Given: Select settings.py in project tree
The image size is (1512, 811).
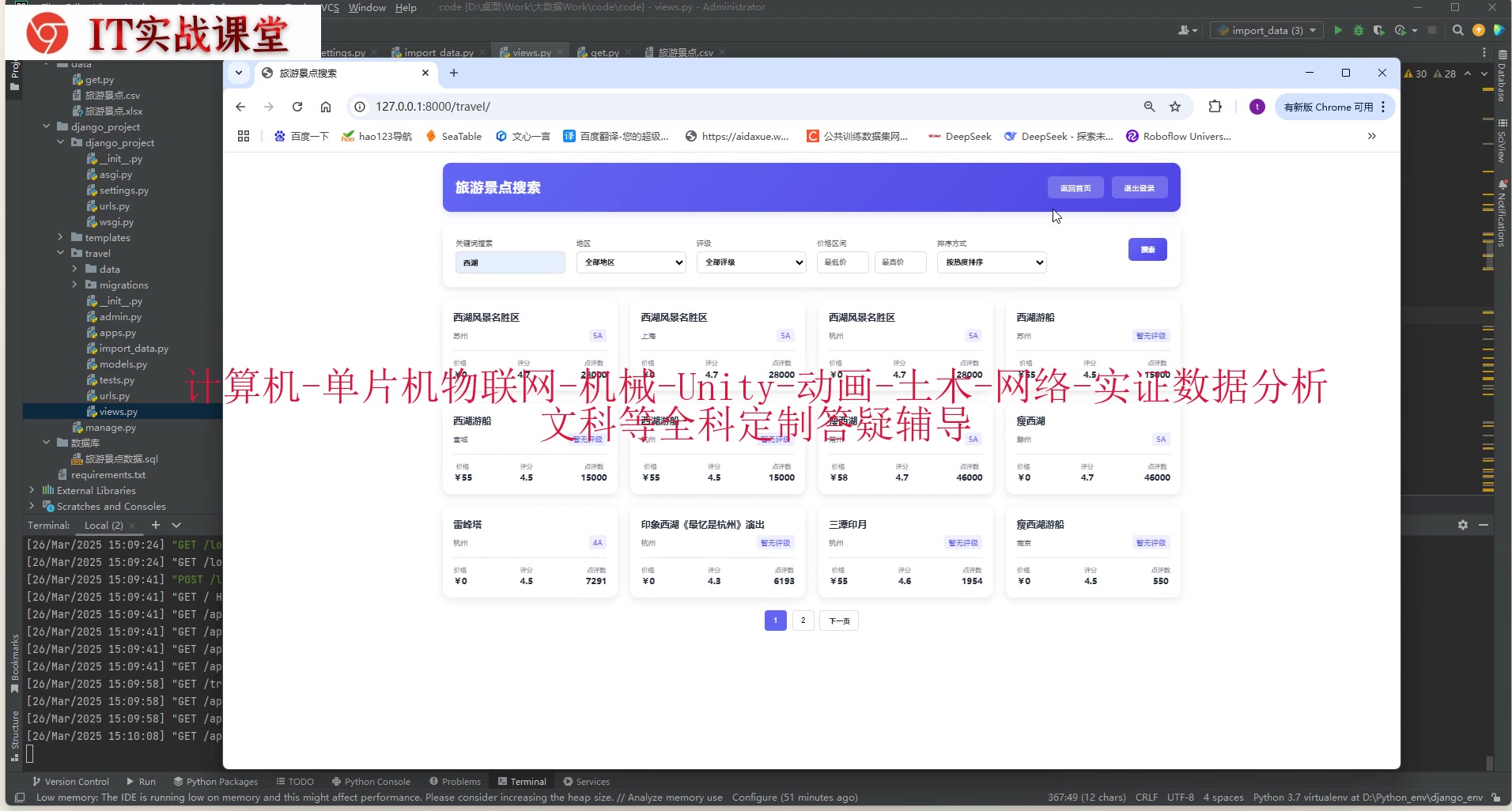Looking at the screenshot, I should [123, 190].
